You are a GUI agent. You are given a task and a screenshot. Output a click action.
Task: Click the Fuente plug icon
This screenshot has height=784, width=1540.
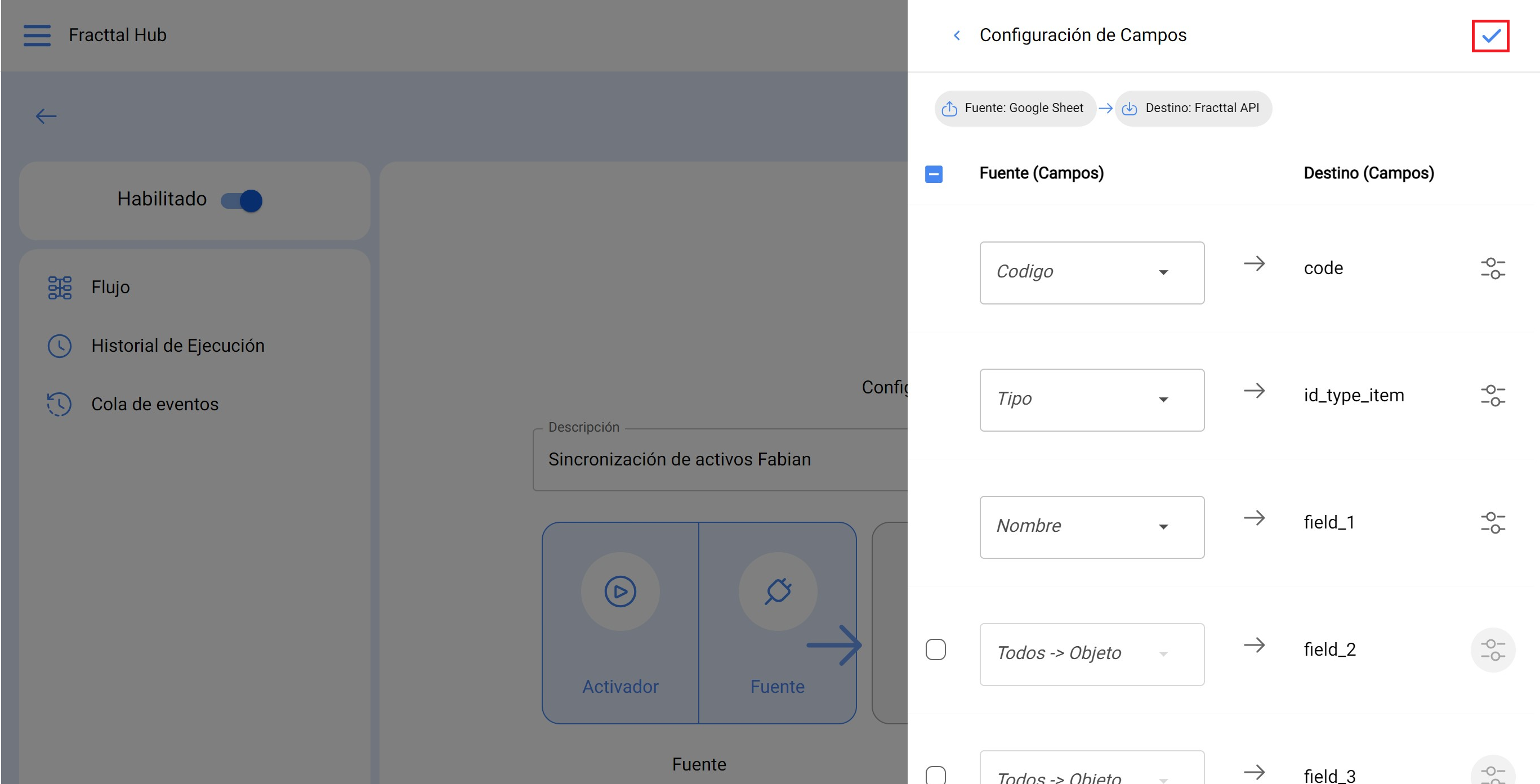pos(778,592)
